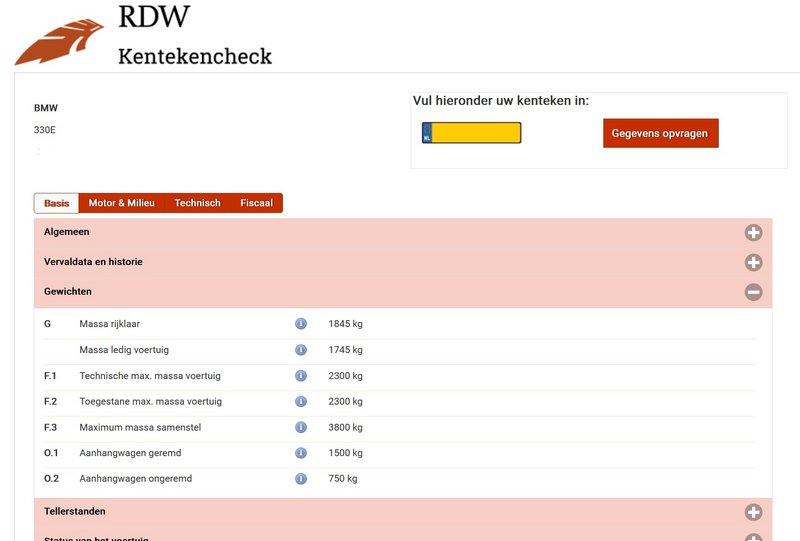Click the Tellerstanden section heading
Viewport: 800px width, 541px height.
pyautogui.click(x=75, y=511)
